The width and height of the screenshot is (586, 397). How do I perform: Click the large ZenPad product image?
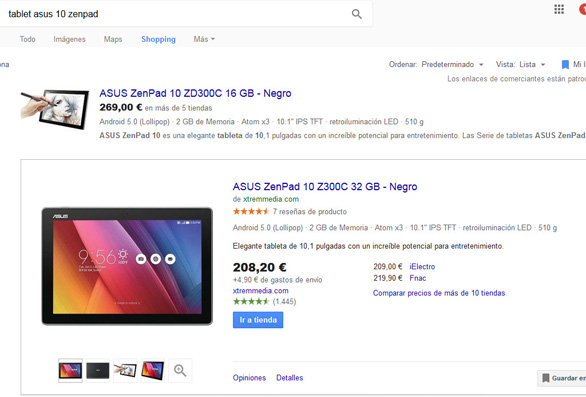point(127,266)
